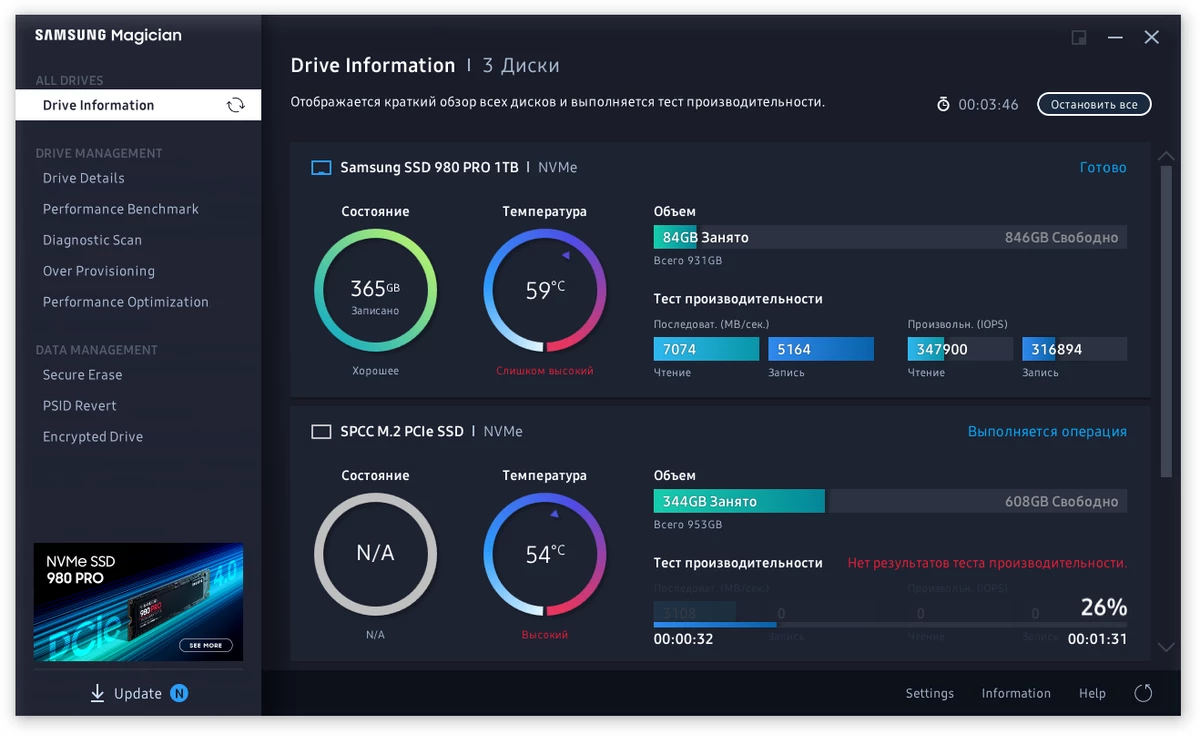
Task: Open Settings in the bottom bar
Action: coord(930,693)
